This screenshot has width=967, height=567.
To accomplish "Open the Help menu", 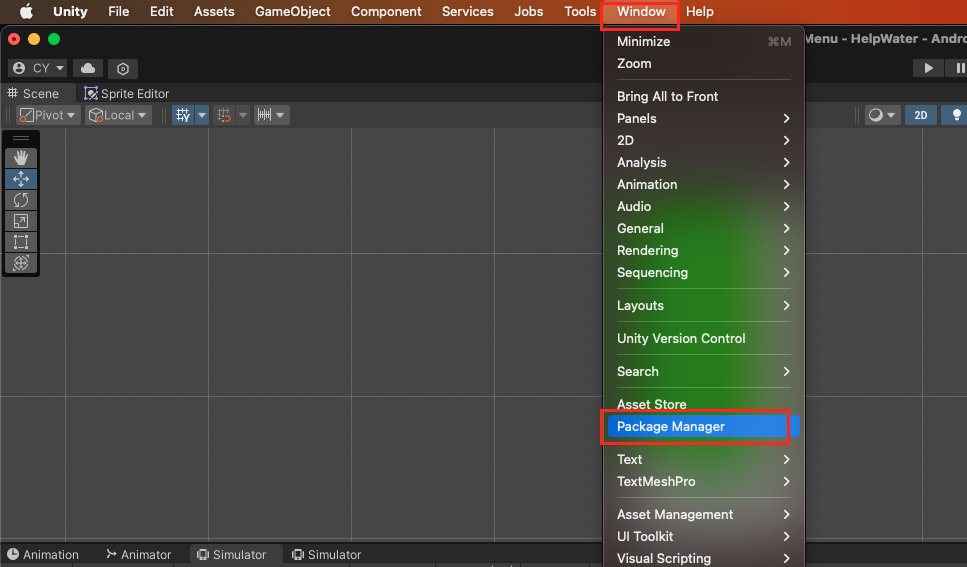I will click(699, 12).
